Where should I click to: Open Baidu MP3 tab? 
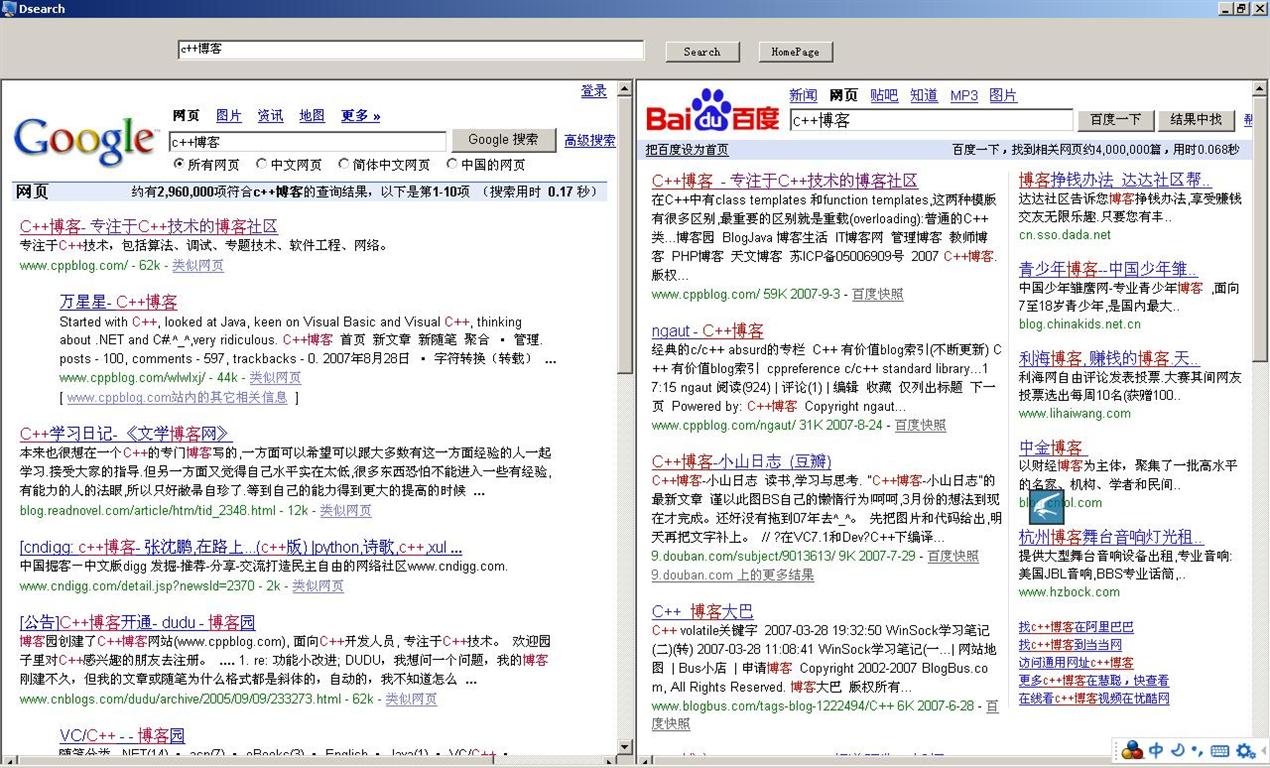pyautogui.click(x=964, y=95)
